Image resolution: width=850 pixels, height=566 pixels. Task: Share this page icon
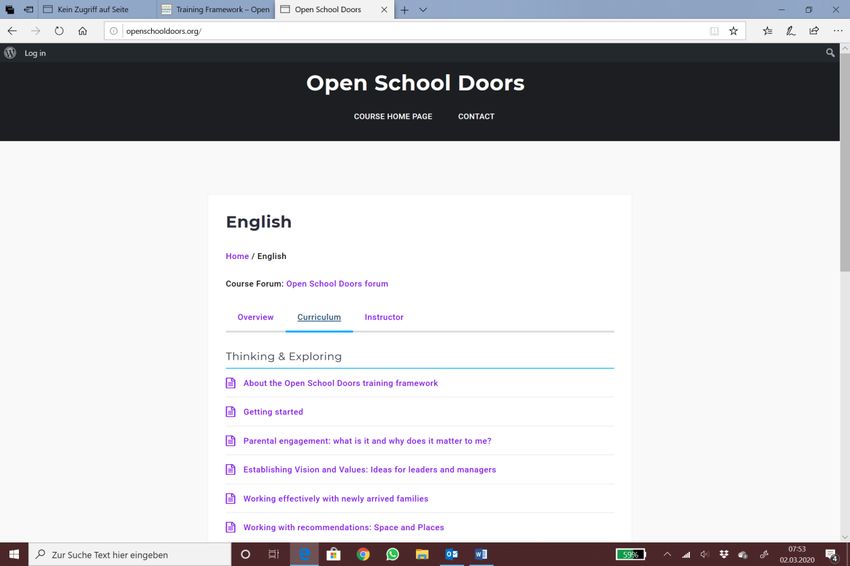814,31
